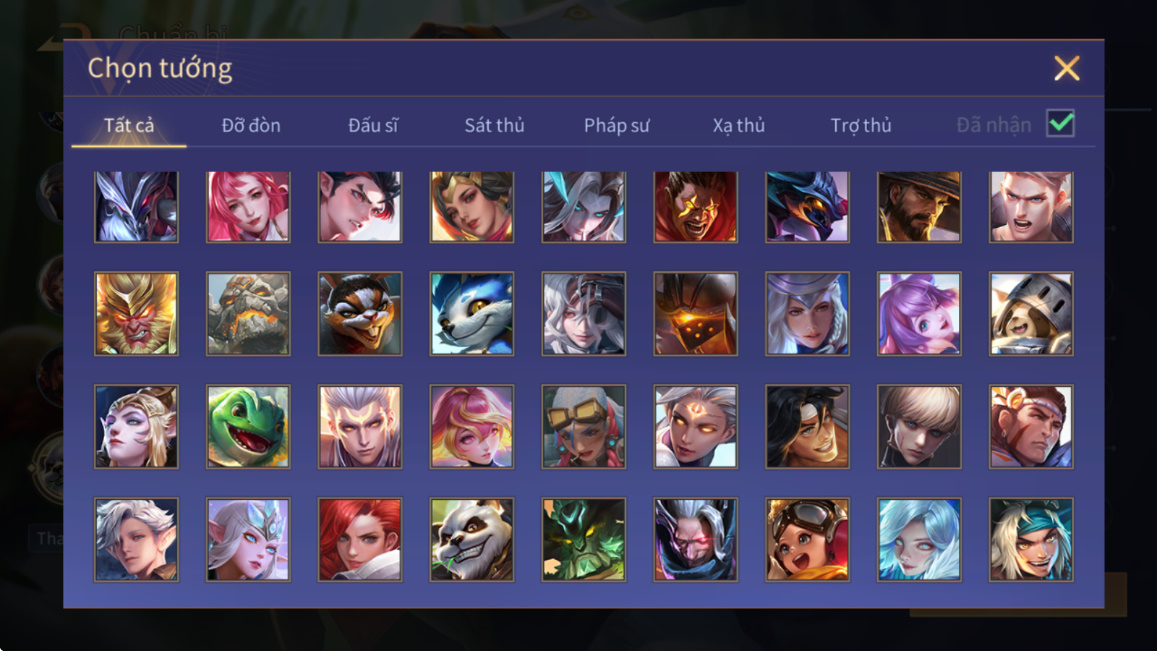Open the Pháp sư tab
This screenshot has height=651, width=1157.
pyautogui.click(x=617, y=125)
